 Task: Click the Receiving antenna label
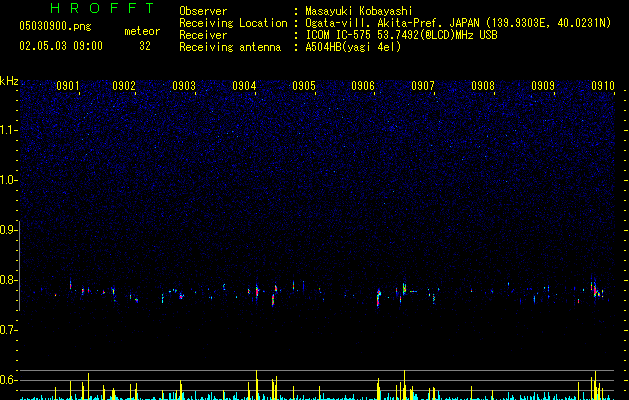230,47
